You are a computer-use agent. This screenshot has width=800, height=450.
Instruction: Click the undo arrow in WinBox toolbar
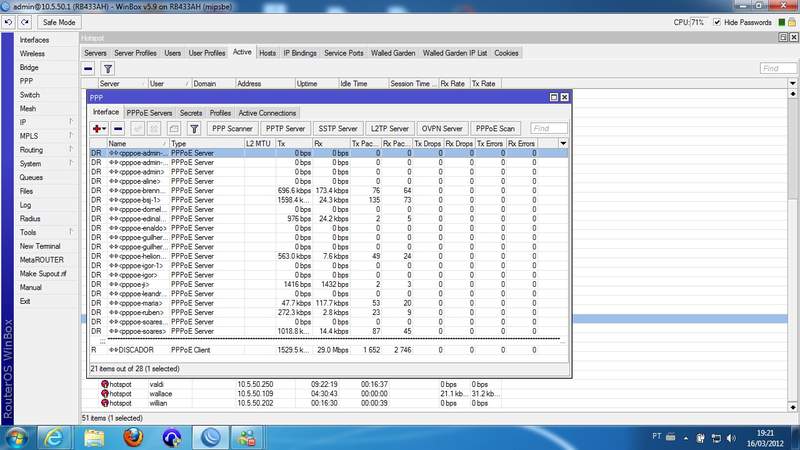[9, 21]
